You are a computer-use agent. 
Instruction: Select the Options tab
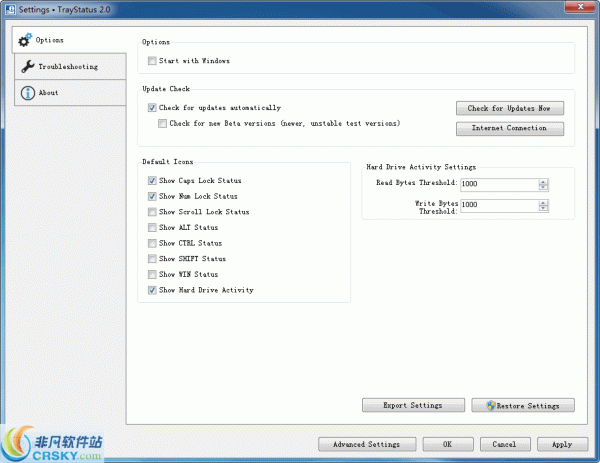coord(69,40)
